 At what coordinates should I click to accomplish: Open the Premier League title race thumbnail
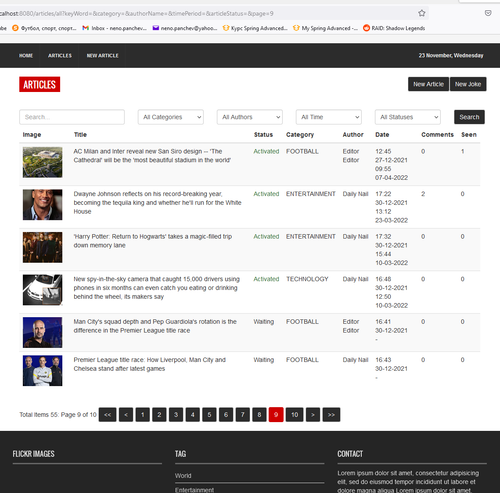click(42, 371)
